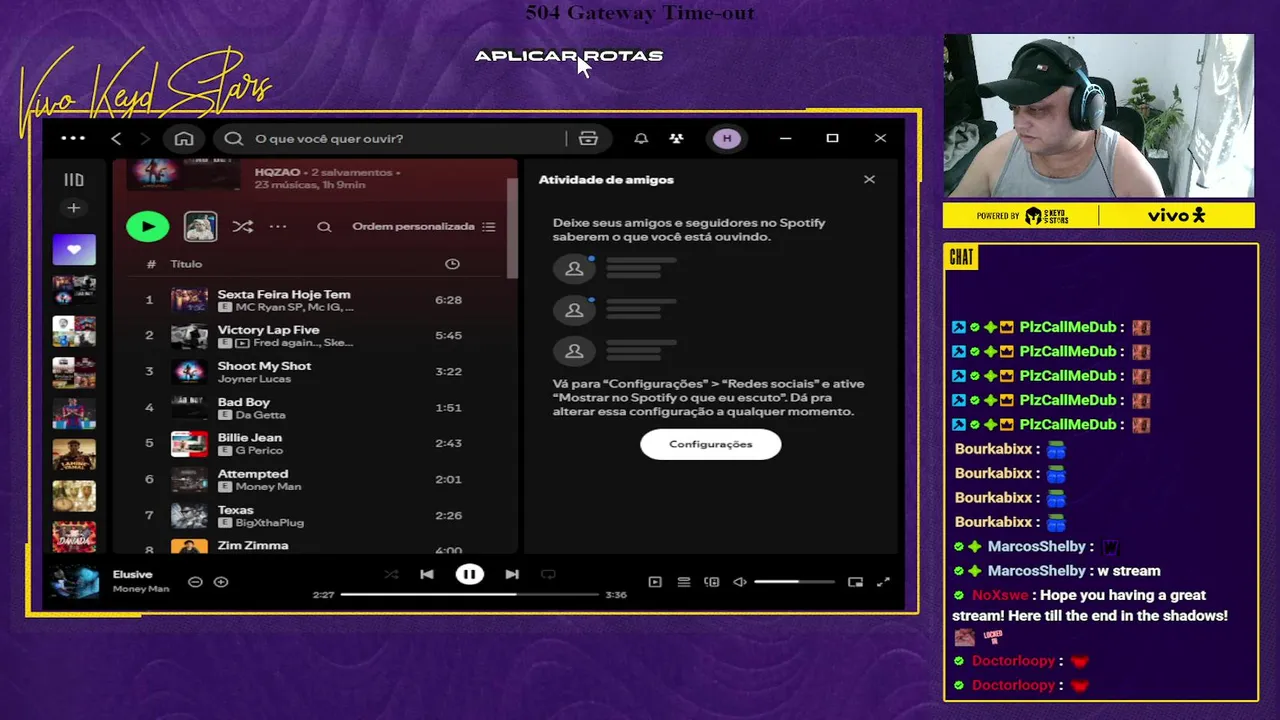Open 'Ordem personalizada' sort dropdown
Image resolution: width=1280 pixels, height=720 pixels.
424,227
